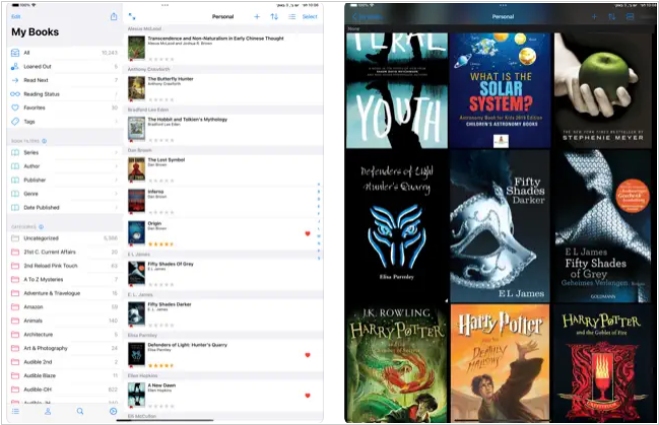Expand the Author book filter row
This screenshot has height=425, width=659.
pos(62,166)
